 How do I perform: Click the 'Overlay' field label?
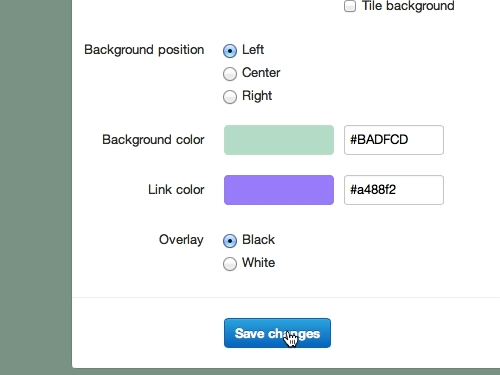point(181,240)
